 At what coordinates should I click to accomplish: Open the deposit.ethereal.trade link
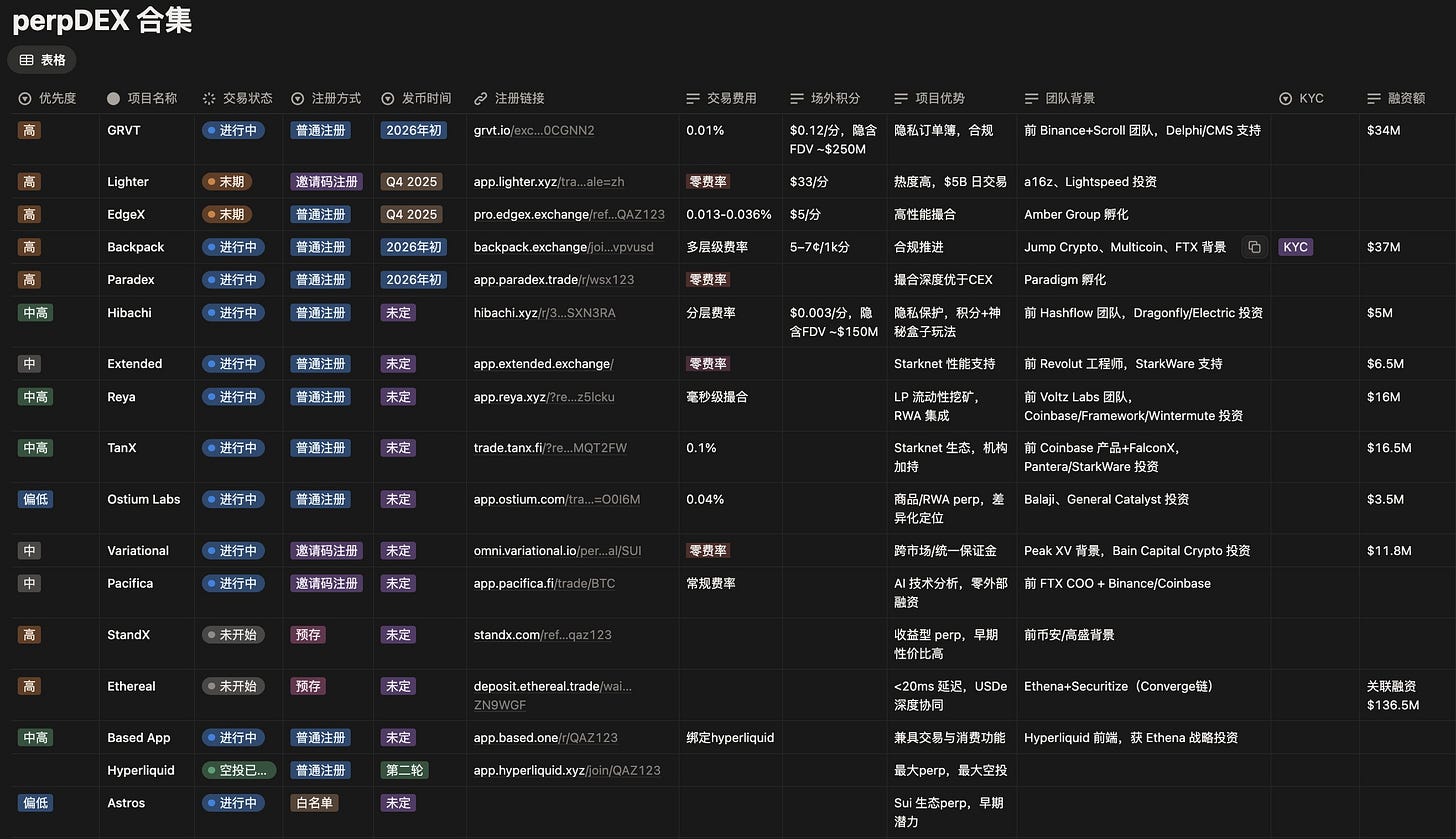coord(553,695)
